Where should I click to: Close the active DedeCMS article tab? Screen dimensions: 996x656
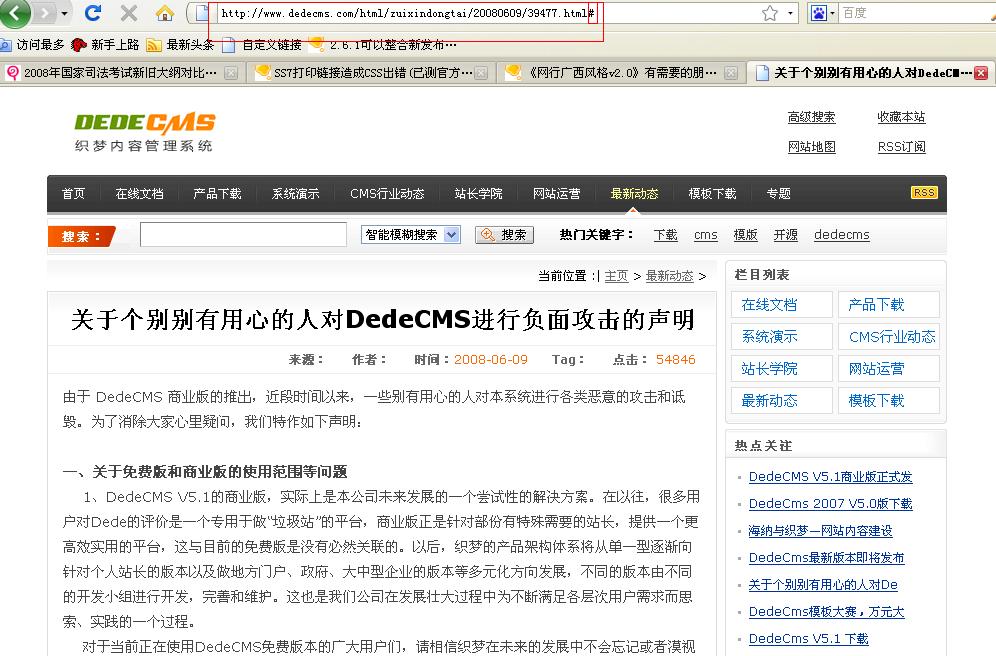[981, 73]
